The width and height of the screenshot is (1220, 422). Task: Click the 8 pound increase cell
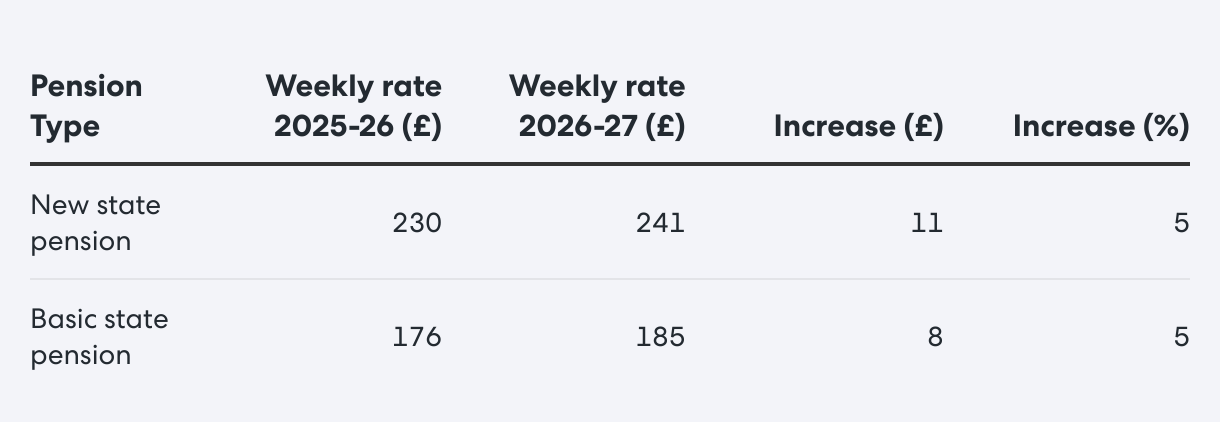935,337
